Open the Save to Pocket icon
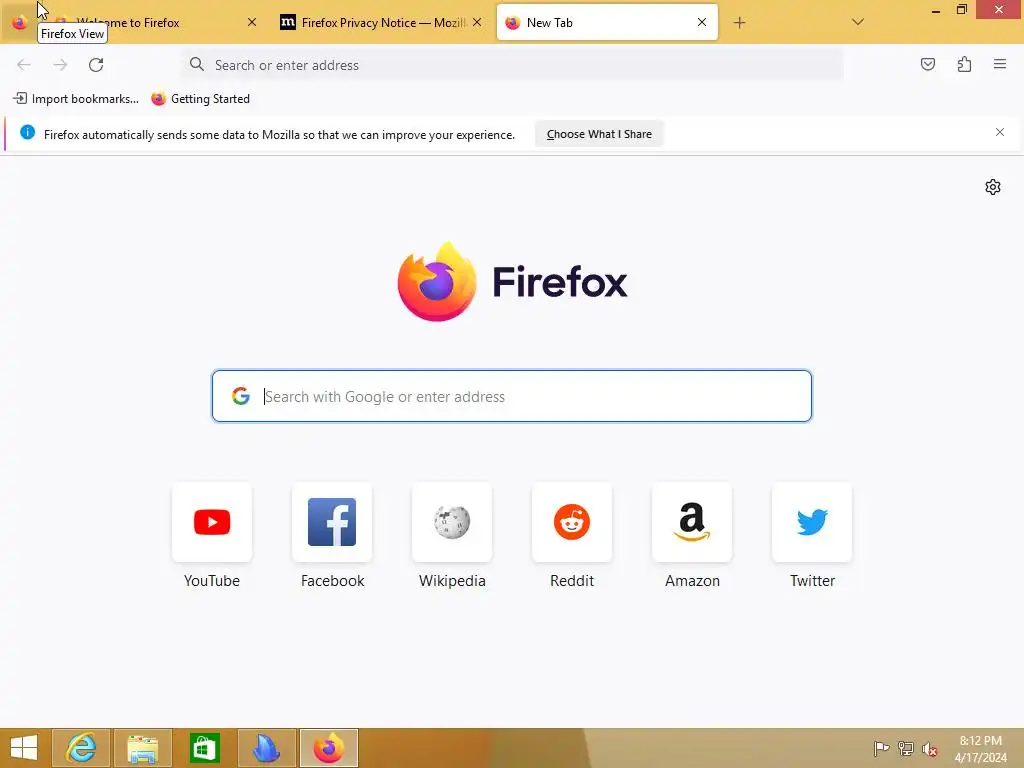The width and height of the screenshot is (1024, 768). [x=927, y=64]
